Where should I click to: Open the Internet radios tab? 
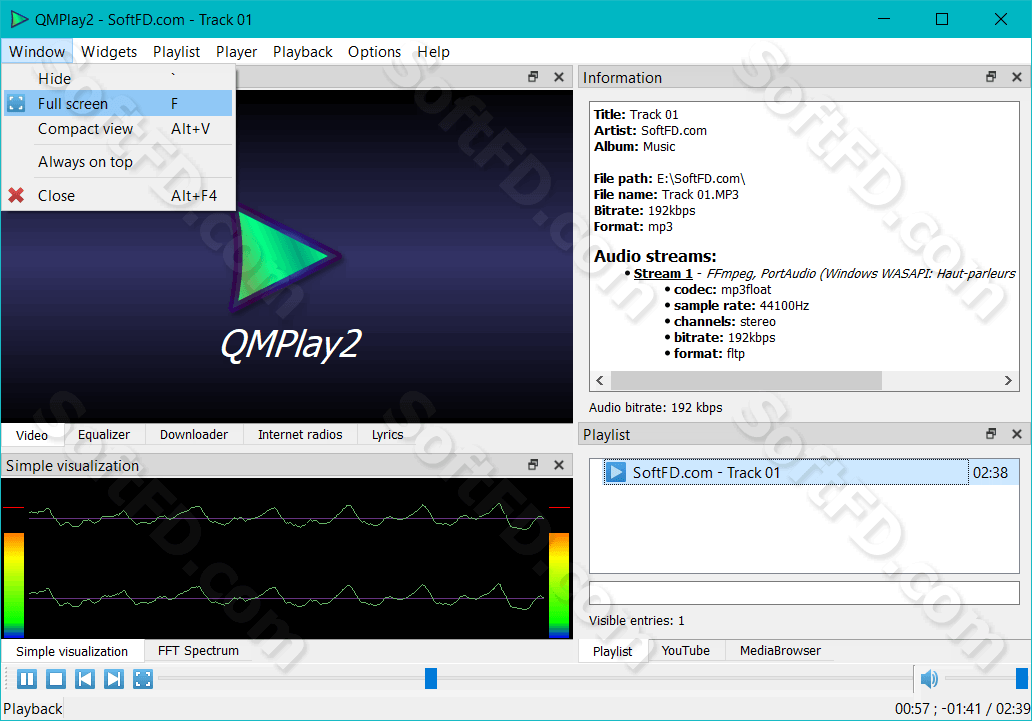coord(300,435)
